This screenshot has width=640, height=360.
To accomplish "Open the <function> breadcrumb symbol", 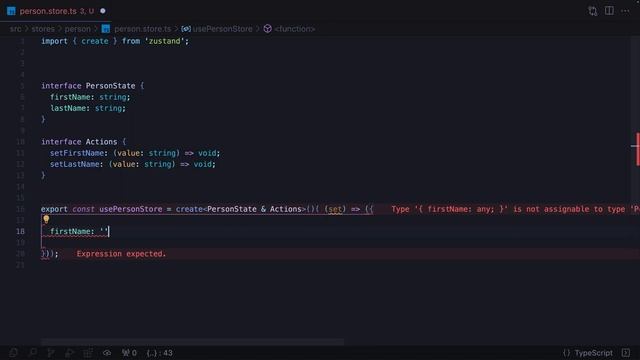I will pos(295,29).
